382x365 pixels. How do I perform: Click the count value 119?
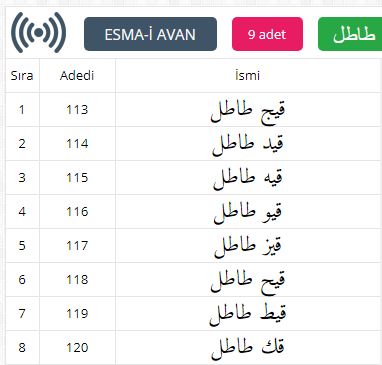coord(77,313)
